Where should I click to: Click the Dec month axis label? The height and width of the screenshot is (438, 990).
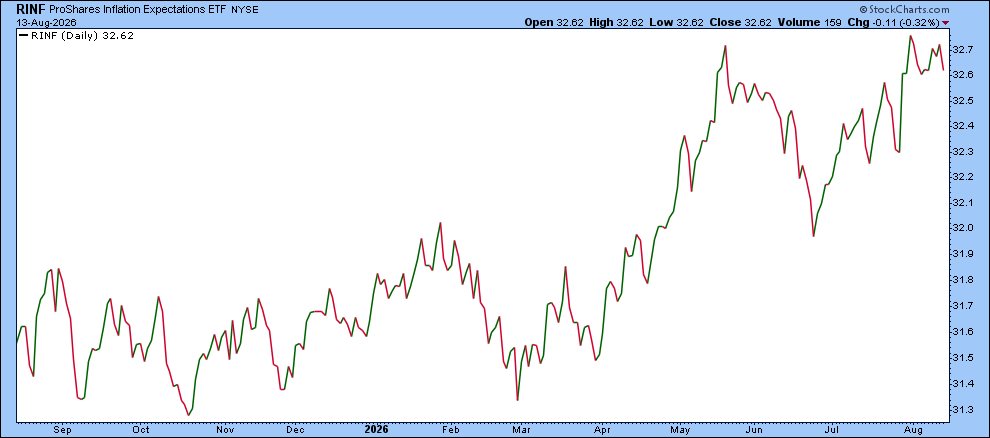click(x=296, y=429)
